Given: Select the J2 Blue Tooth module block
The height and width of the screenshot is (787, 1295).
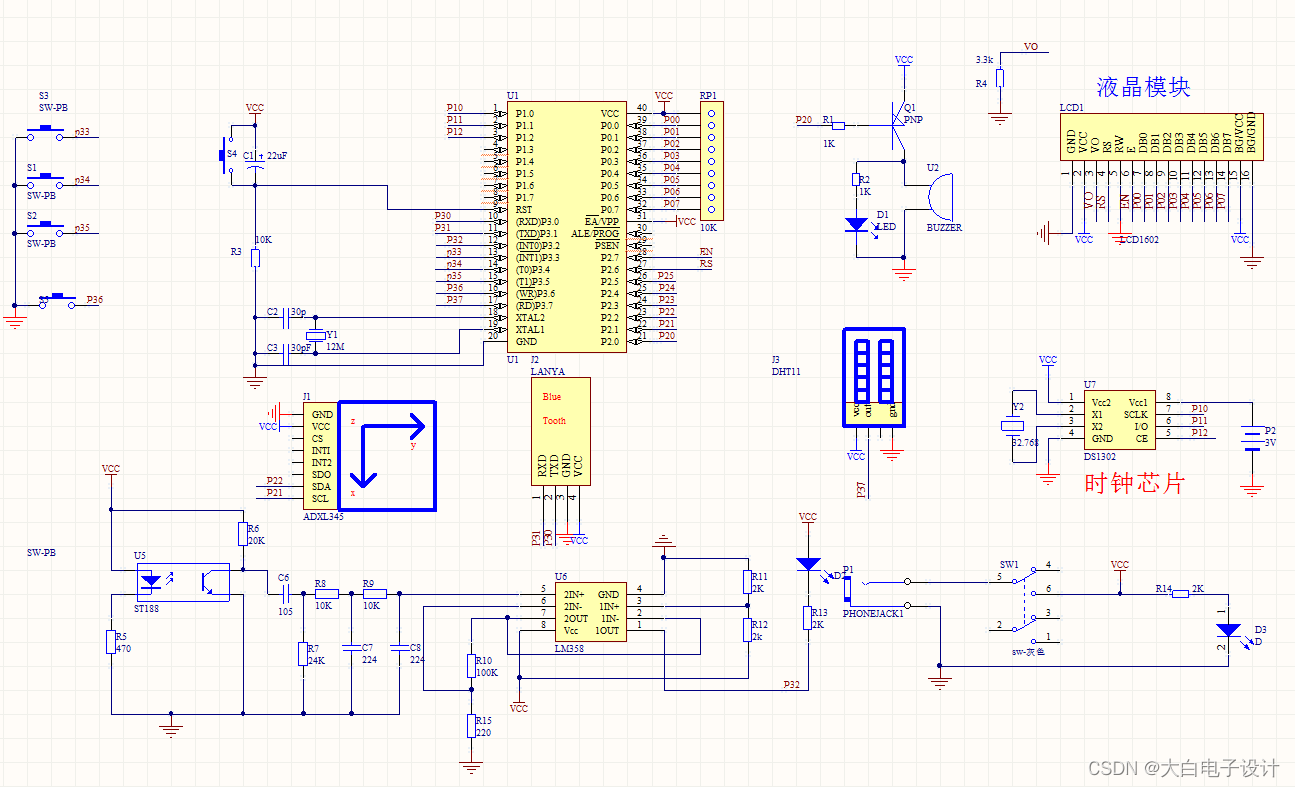Looking at the screenshot, I should pyautogui.click(x=561, y=431).
